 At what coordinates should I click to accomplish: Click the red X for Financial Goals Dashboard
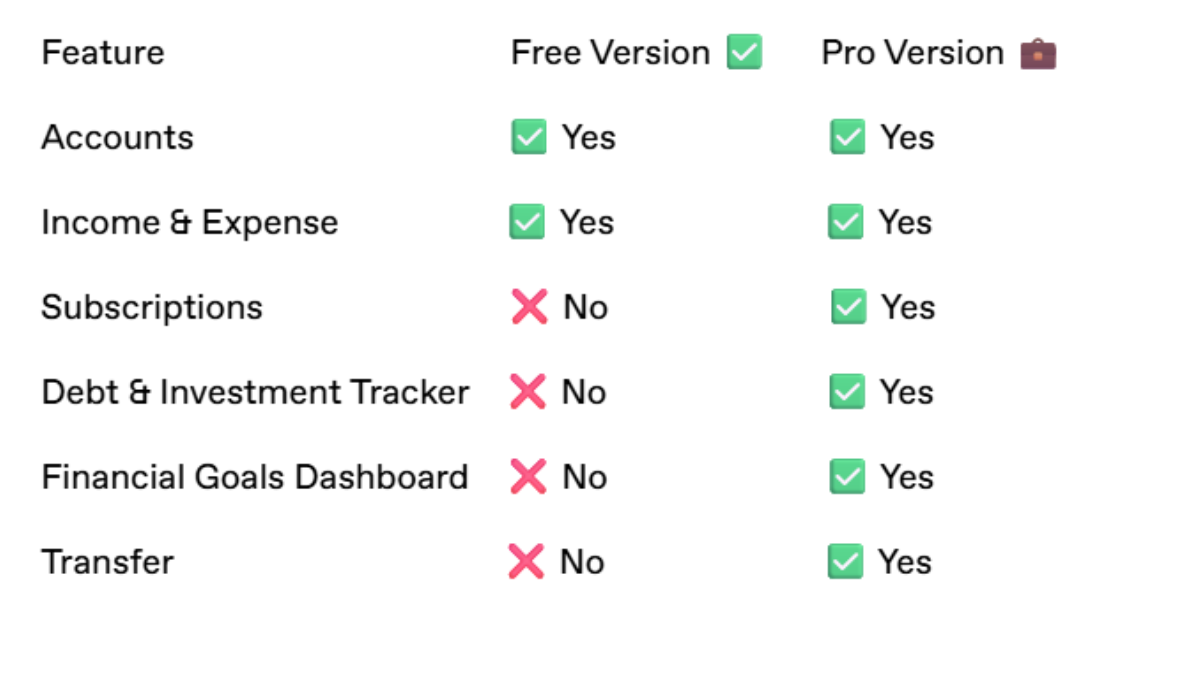coord(528,477)
